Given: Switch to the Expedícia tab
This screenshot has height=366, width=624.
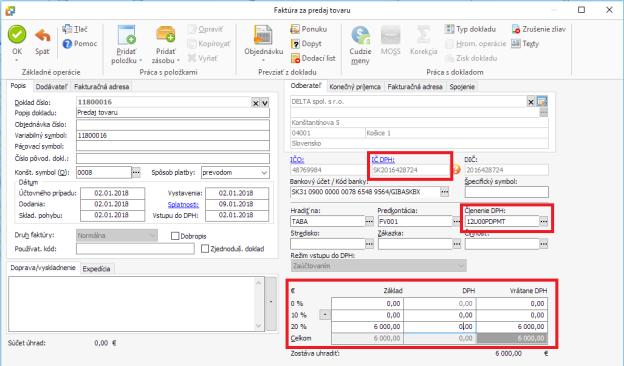Looking at the screenshot, I should [x=96, y=269].
